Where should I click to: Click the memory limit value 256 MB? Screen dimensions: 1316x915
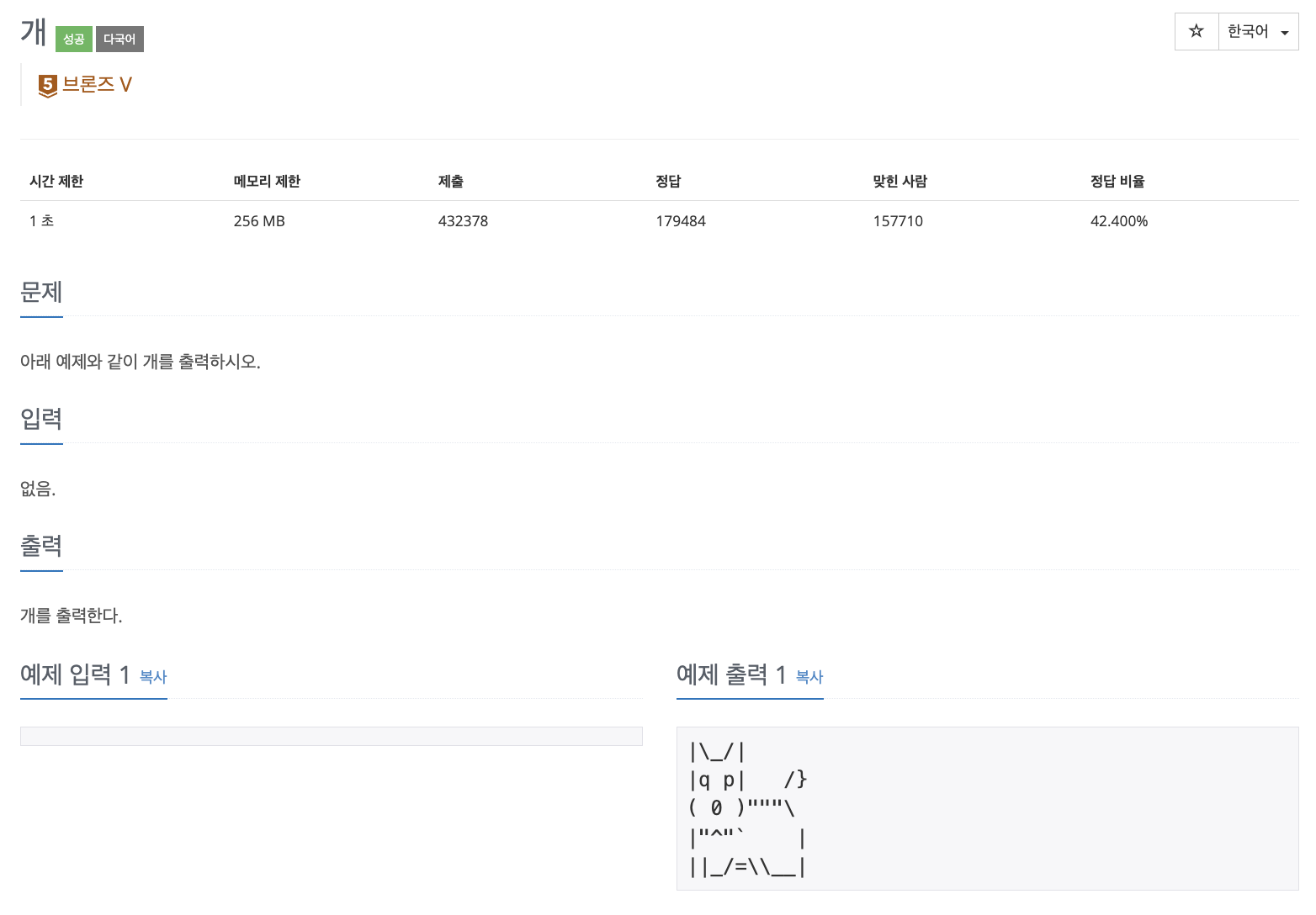tap(259, 221)
